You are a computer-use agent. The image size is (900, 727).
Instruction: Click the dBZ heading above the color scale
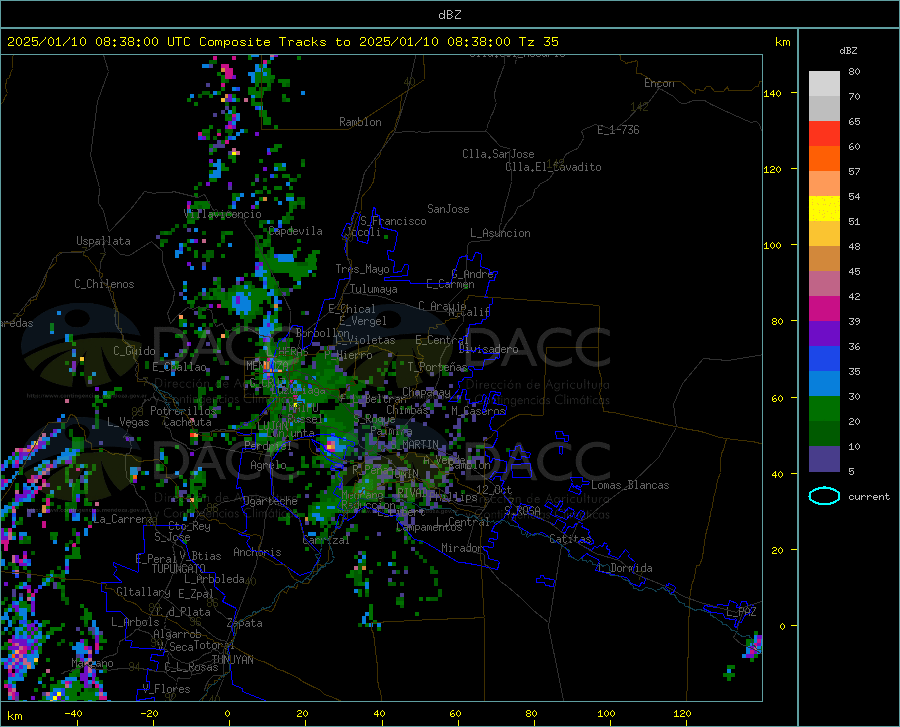pos(848,50)
